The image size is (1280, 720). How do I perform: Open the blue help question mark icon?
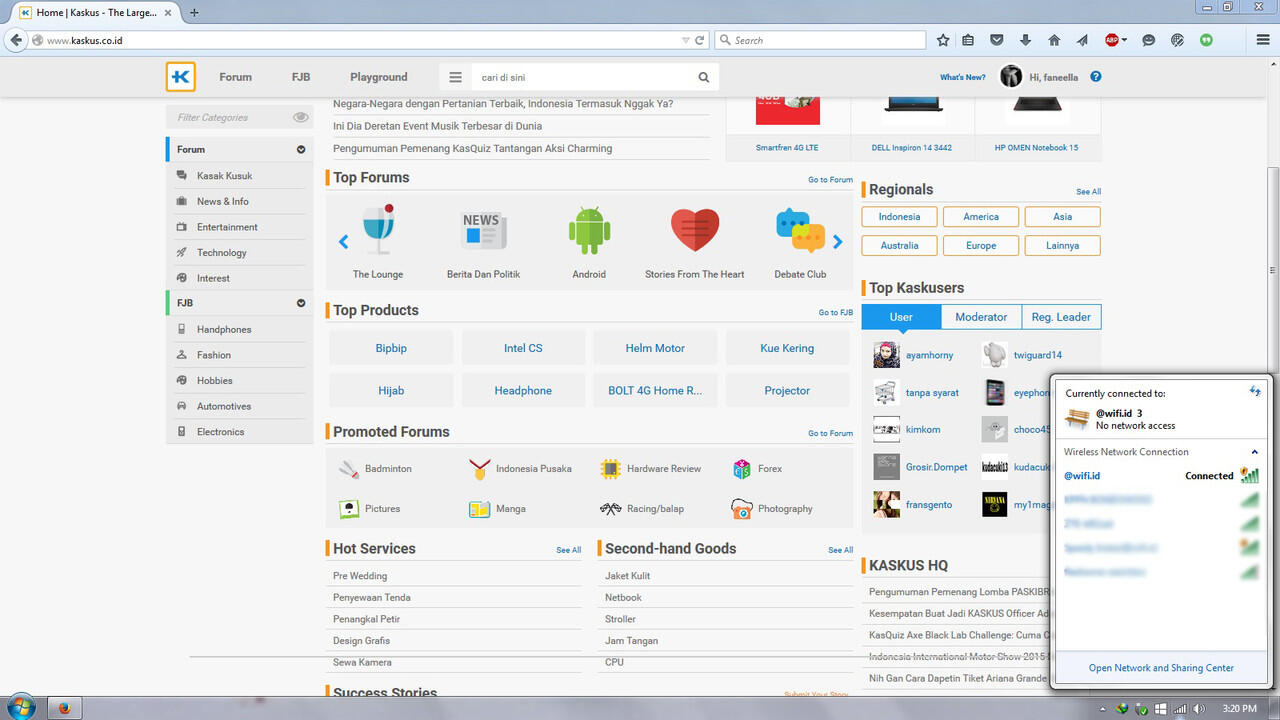click(1096, 77)
